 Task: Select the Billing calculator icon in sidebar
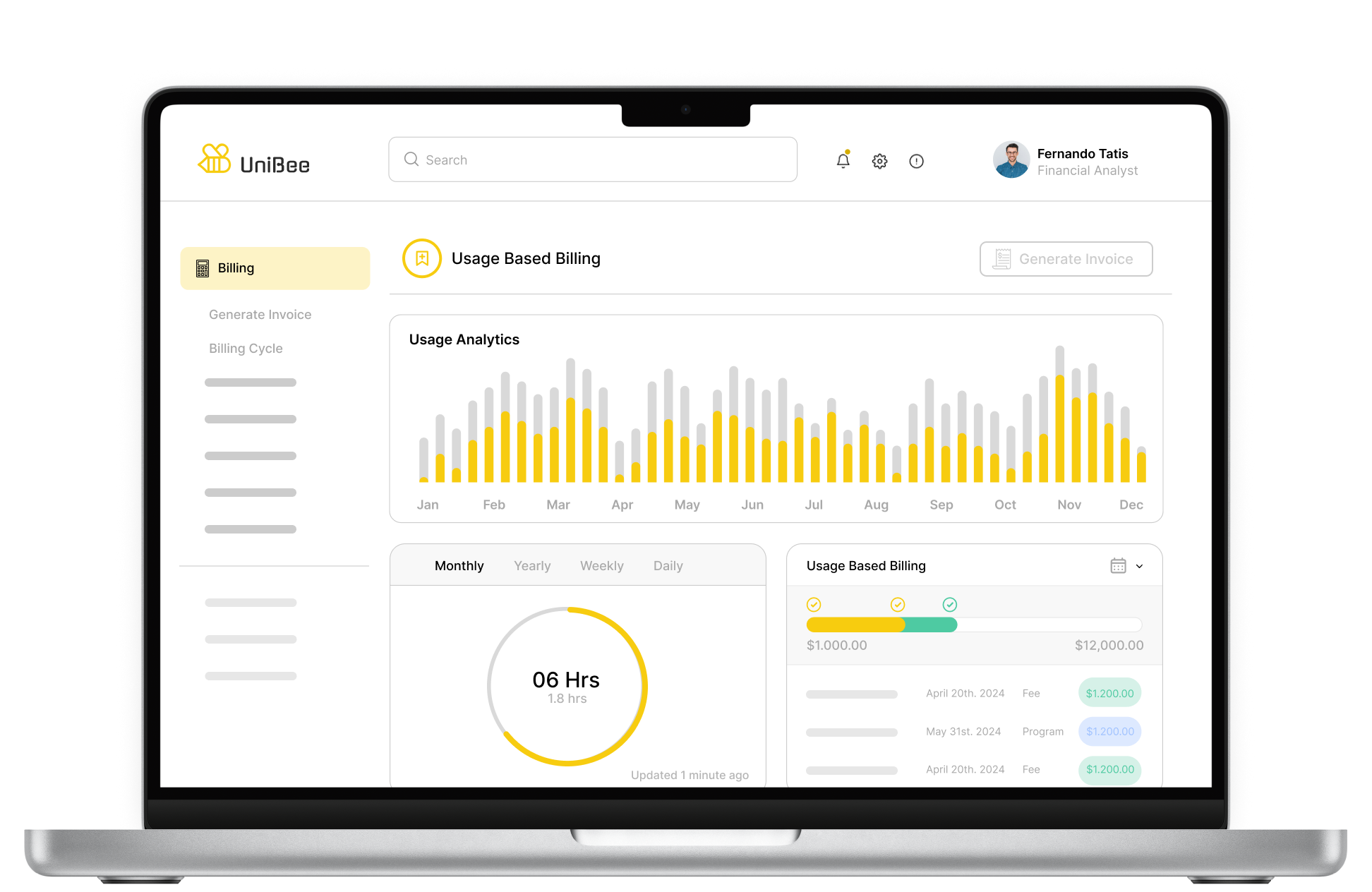[201, 267]
